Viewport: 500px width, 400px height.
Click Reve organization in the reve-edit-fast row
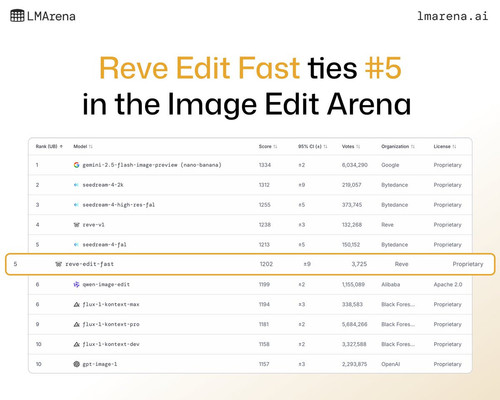point(401,264)
